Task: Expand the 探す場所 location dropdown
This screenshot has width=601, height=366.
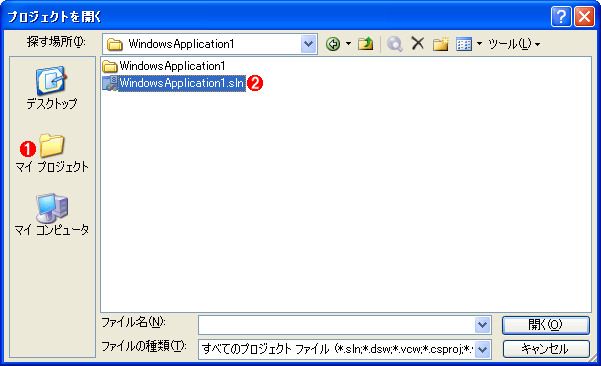Action: 309,44
